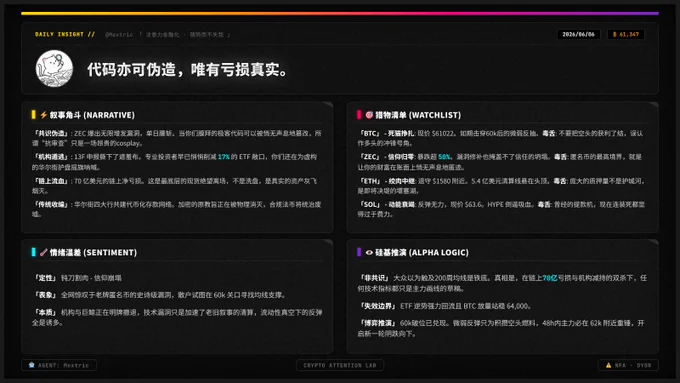Click the 「传统收编」 narrative entry
The image size is (680, 383).
[x=177, y=209]
